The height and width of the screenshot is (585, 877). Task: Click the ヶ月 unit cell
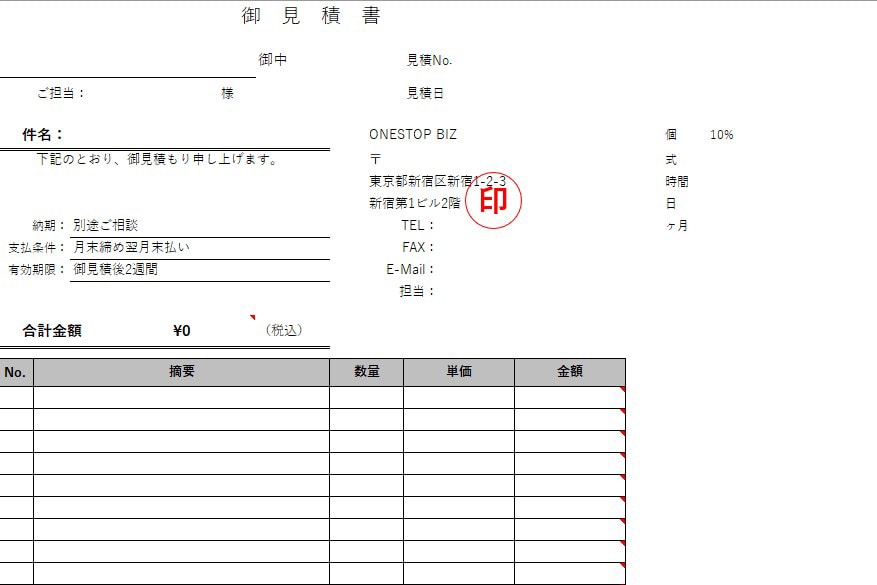[x=677, y=225]
